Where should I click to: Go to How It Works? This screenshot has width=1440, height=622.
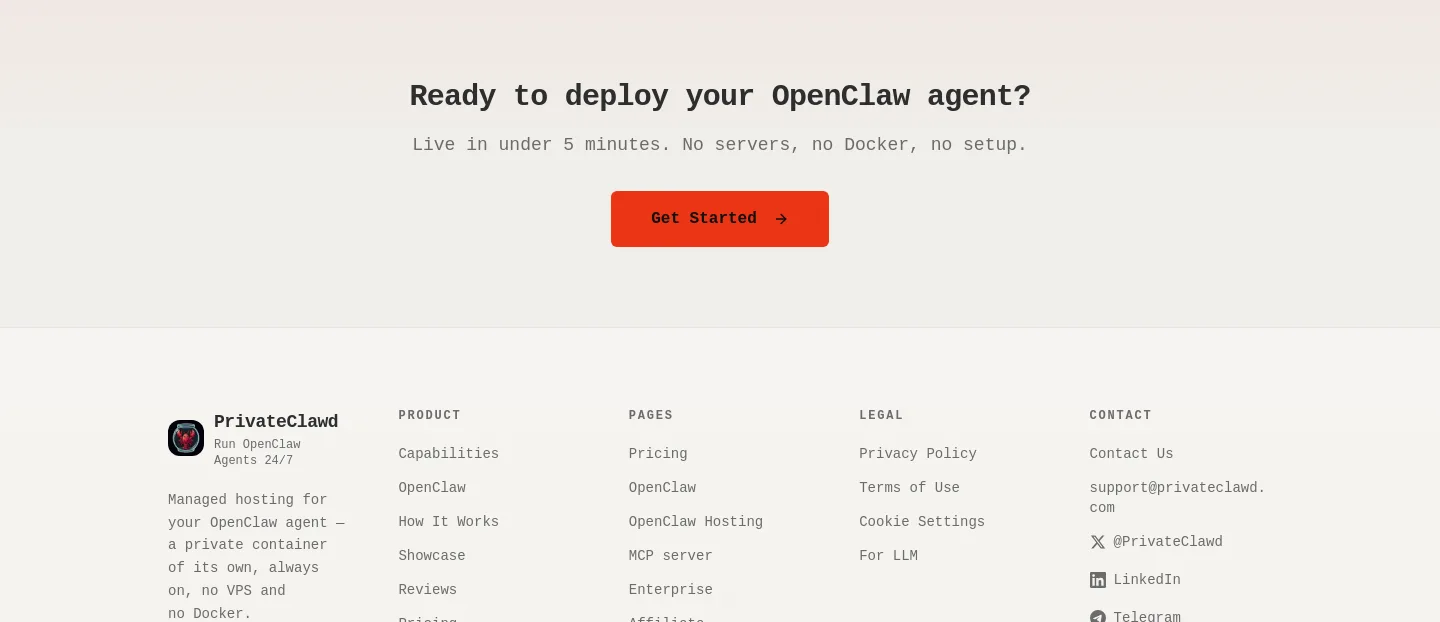pyautogui.click(x=448, y=522)
